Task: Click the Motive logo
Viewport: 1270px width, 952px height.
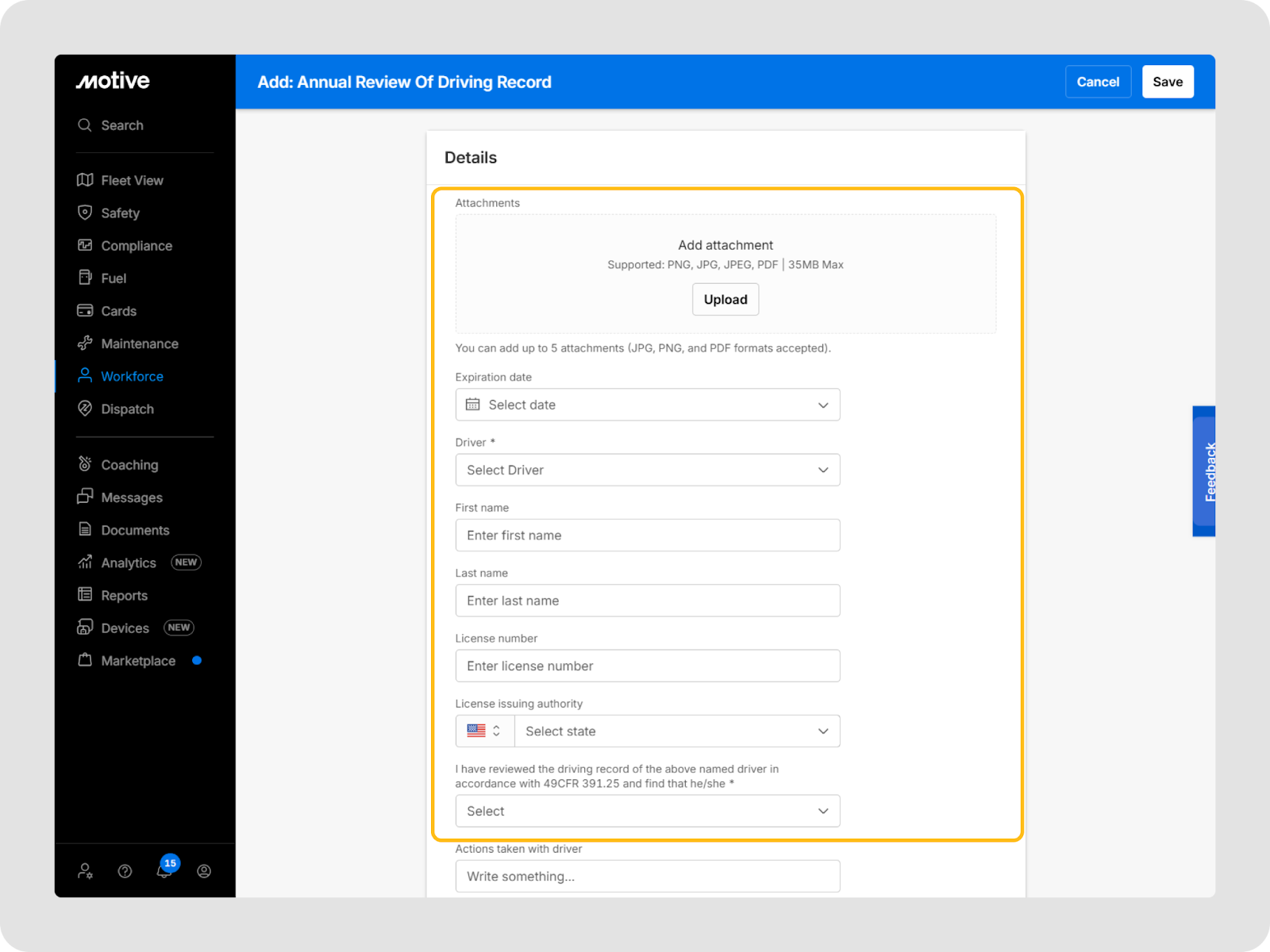Action: point(113,81)
